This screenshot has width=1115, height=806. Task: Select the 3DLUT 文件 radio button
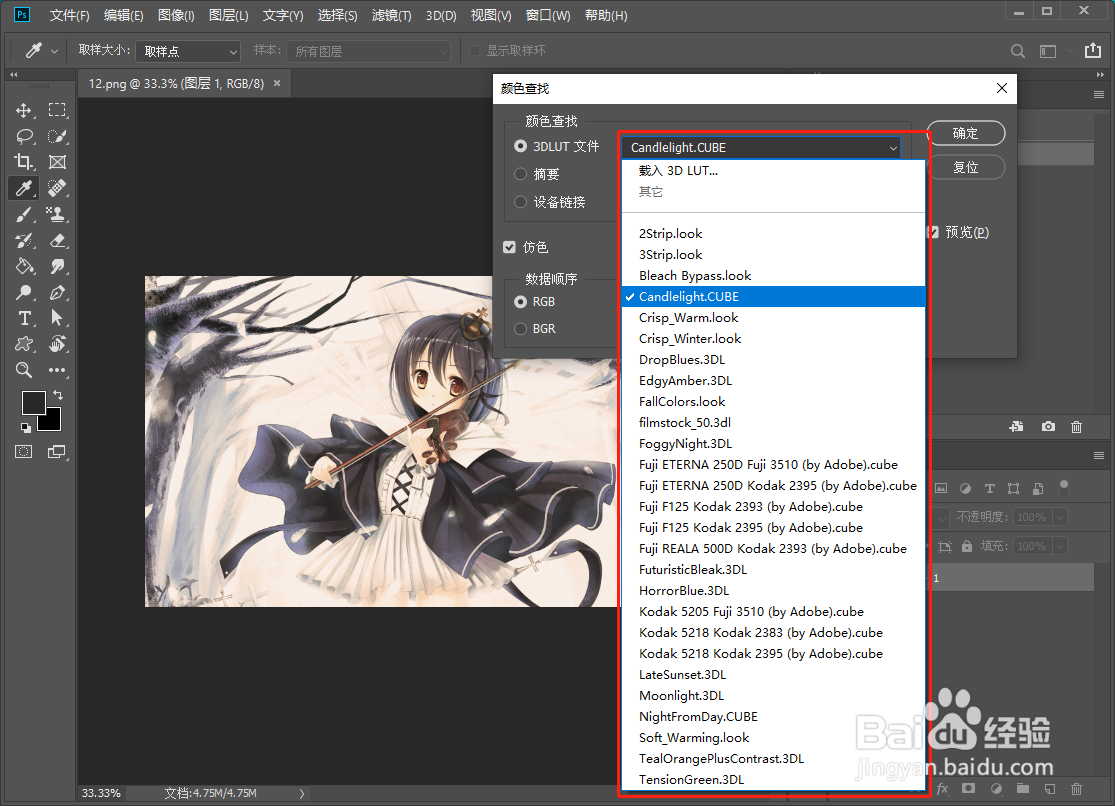[521, 146]
